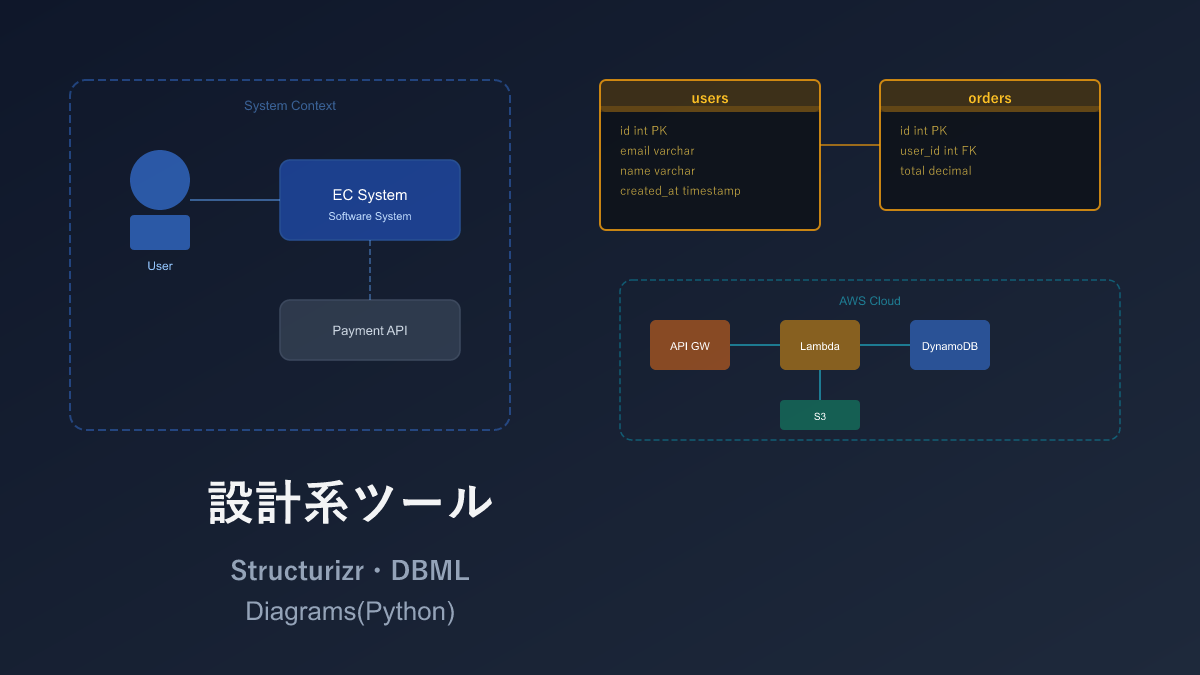Screen dimensions: 1200x675
Task: Click the Lambda node
Action: point(820,345)
